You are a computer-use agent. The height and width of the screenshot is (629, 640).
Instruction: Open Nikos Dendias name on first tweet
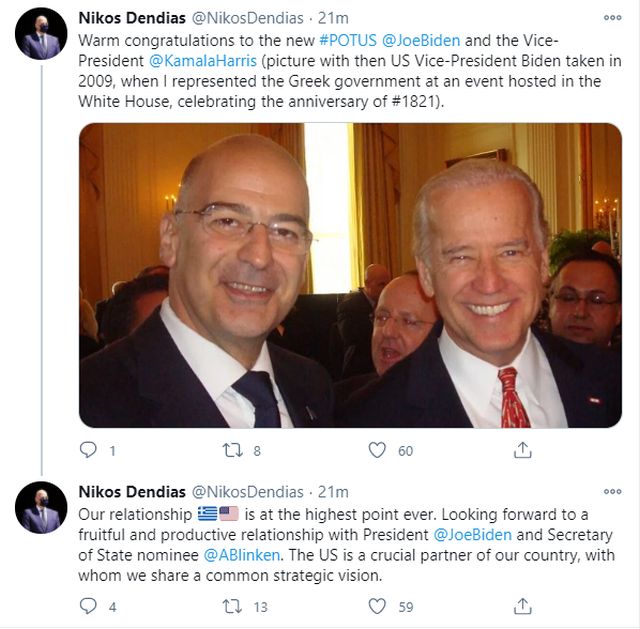132,18
